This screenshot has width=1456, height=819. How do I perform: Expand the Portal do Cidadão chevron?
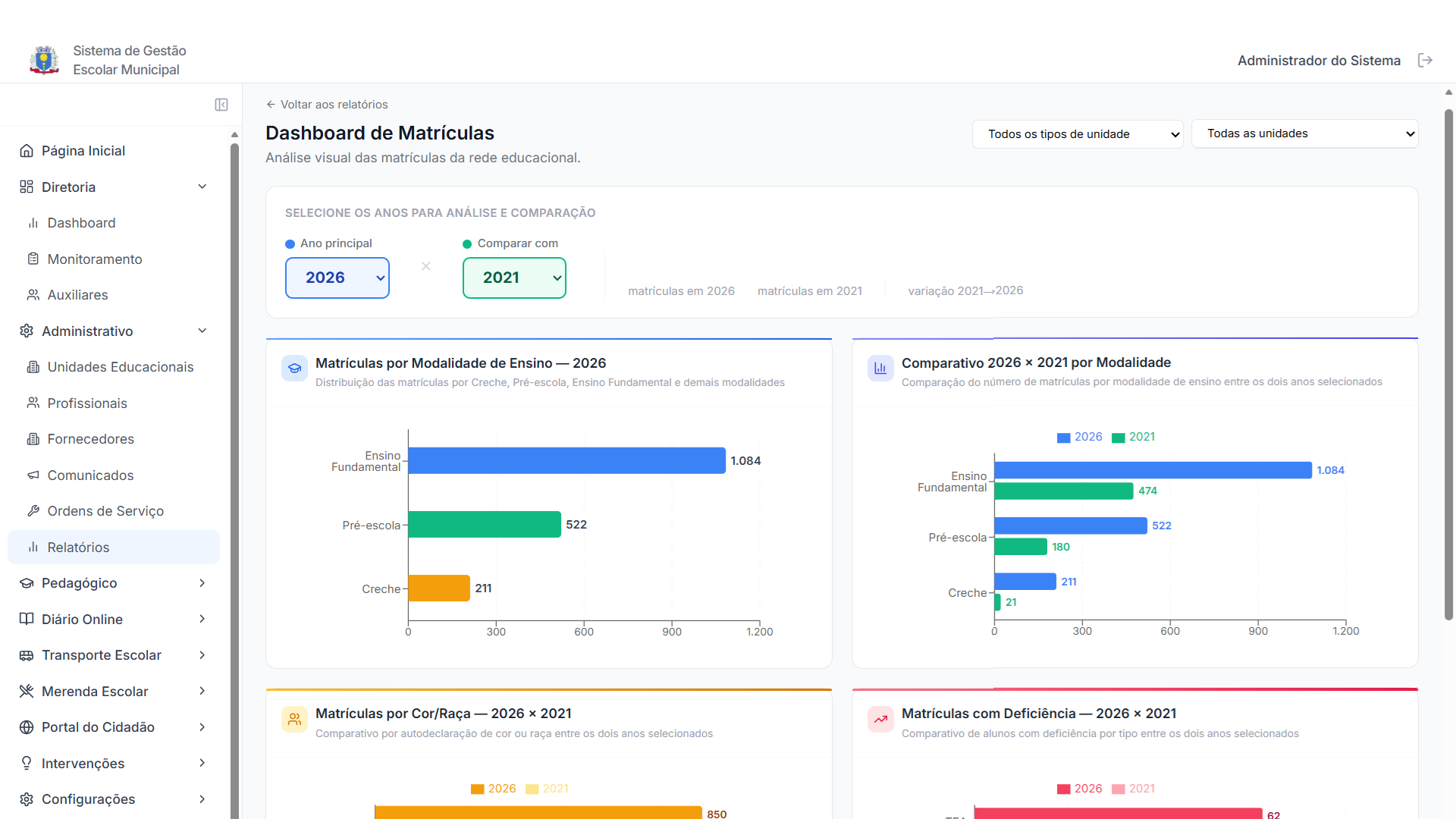click(202, 727)
